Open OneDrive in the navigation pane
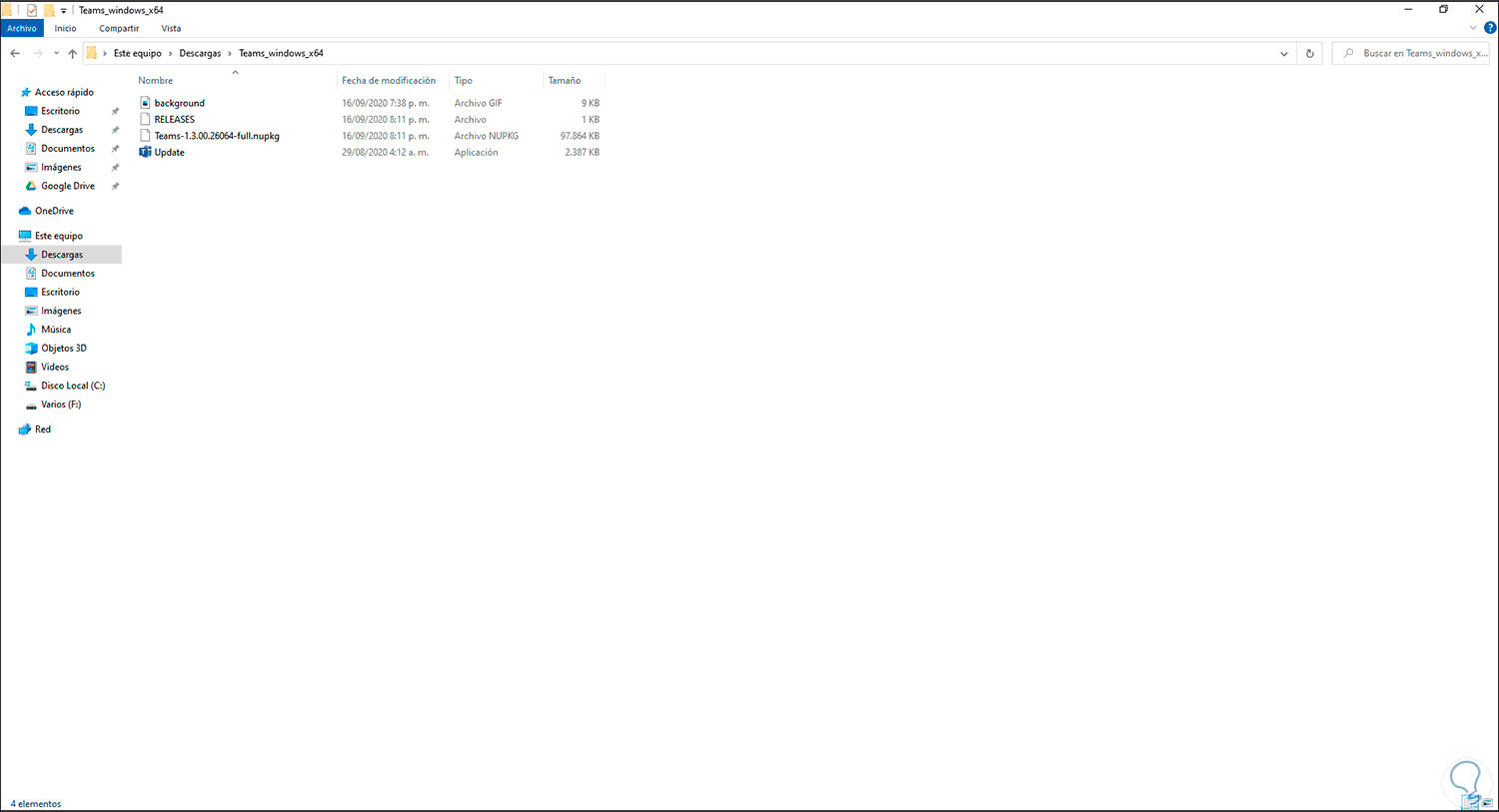1499x812 pixels. [55, 211]
